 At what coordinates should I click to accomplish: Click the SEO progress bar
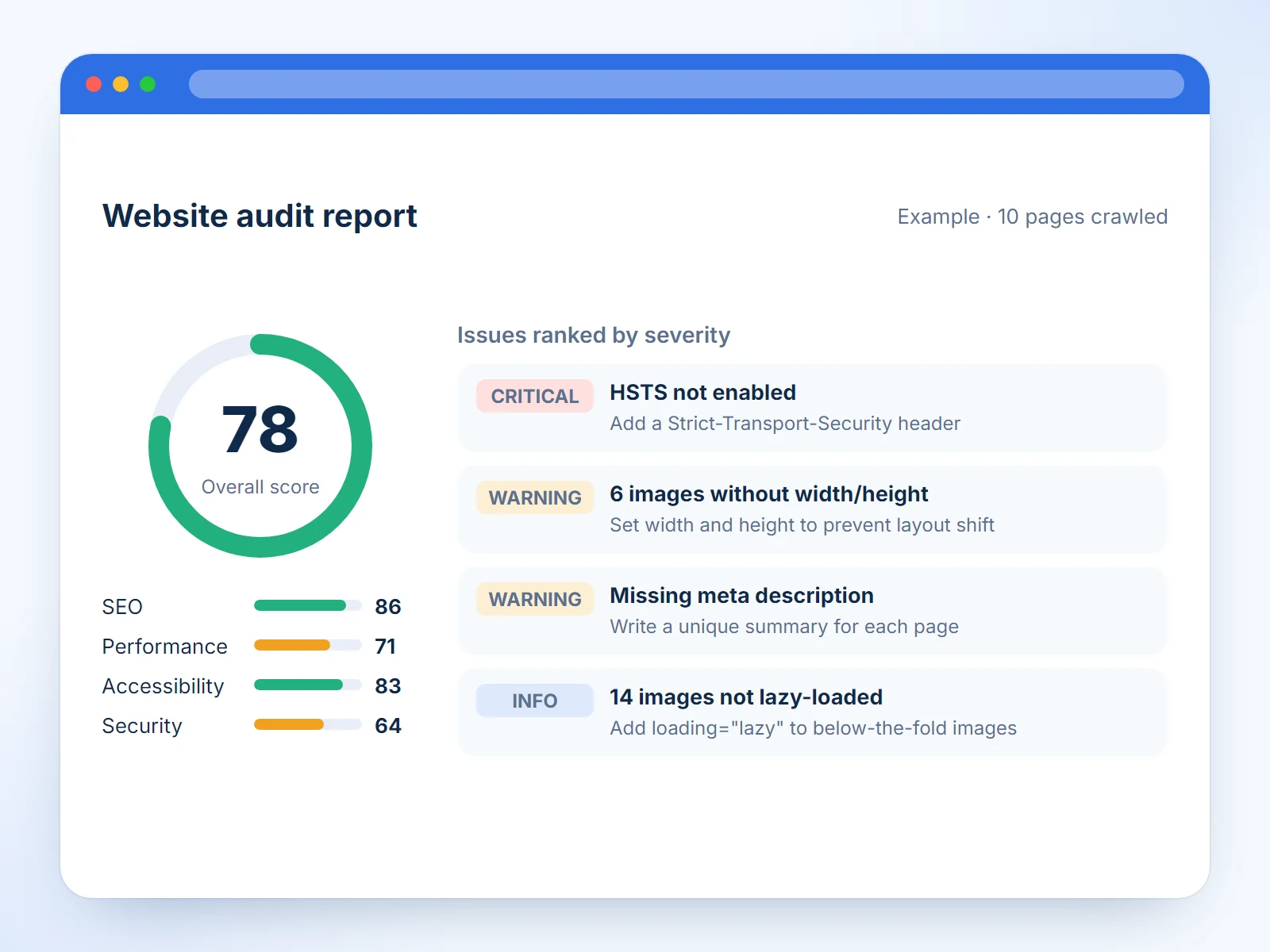pos(308,605)
